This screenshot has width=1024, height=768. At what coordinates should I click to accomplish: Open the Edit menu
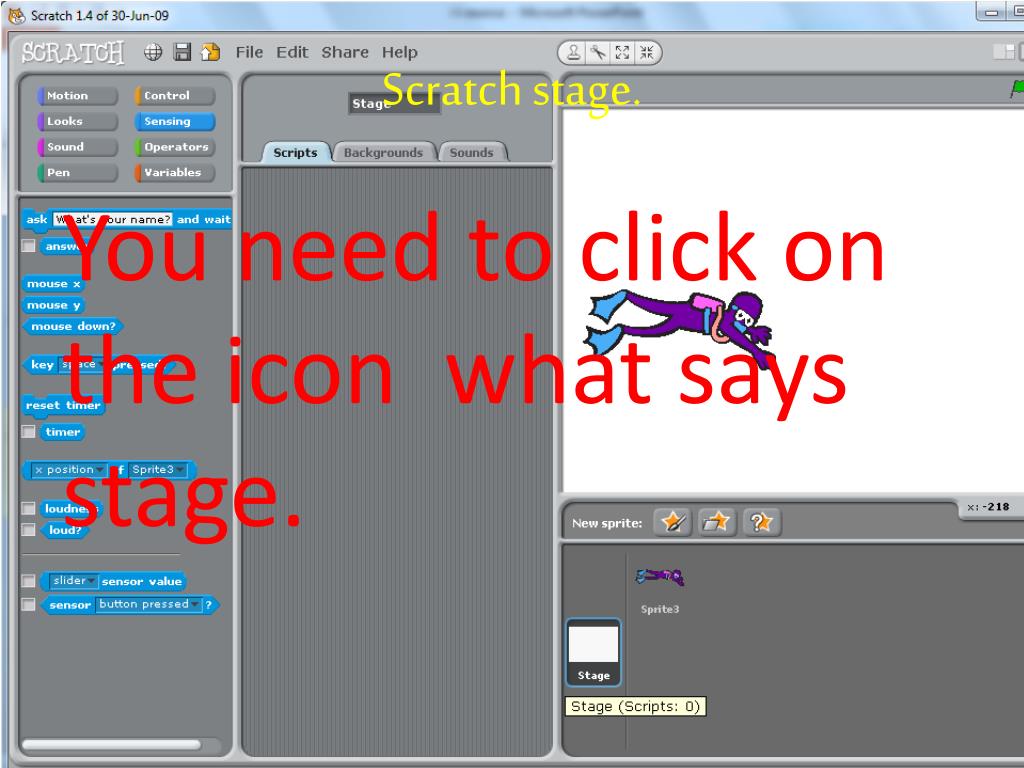coord(292,52)
